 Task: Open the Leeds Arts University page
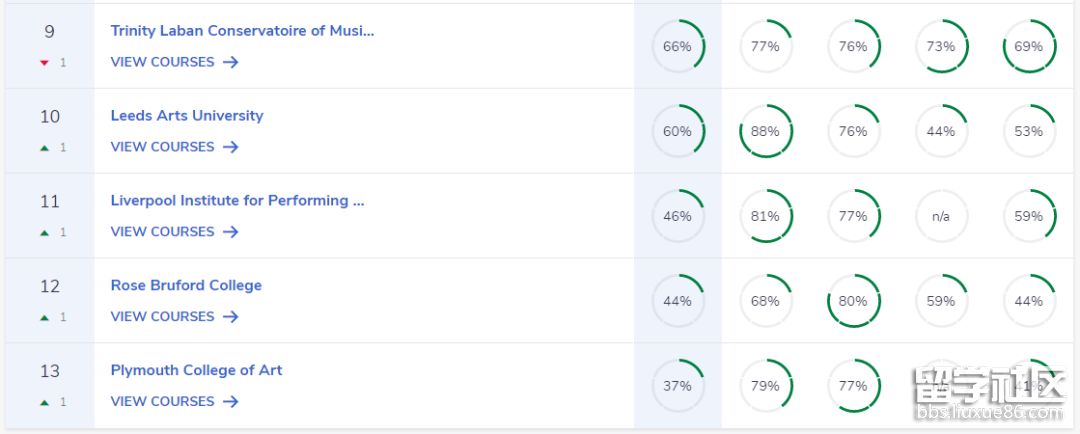187,116
